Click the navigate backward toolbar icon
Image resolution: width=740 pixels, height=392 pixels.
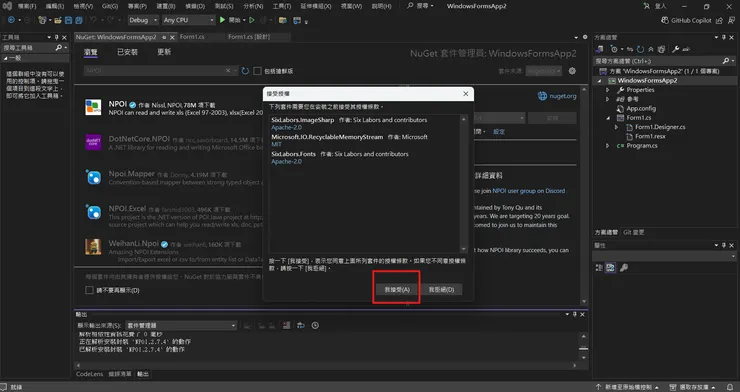(11, 20)
